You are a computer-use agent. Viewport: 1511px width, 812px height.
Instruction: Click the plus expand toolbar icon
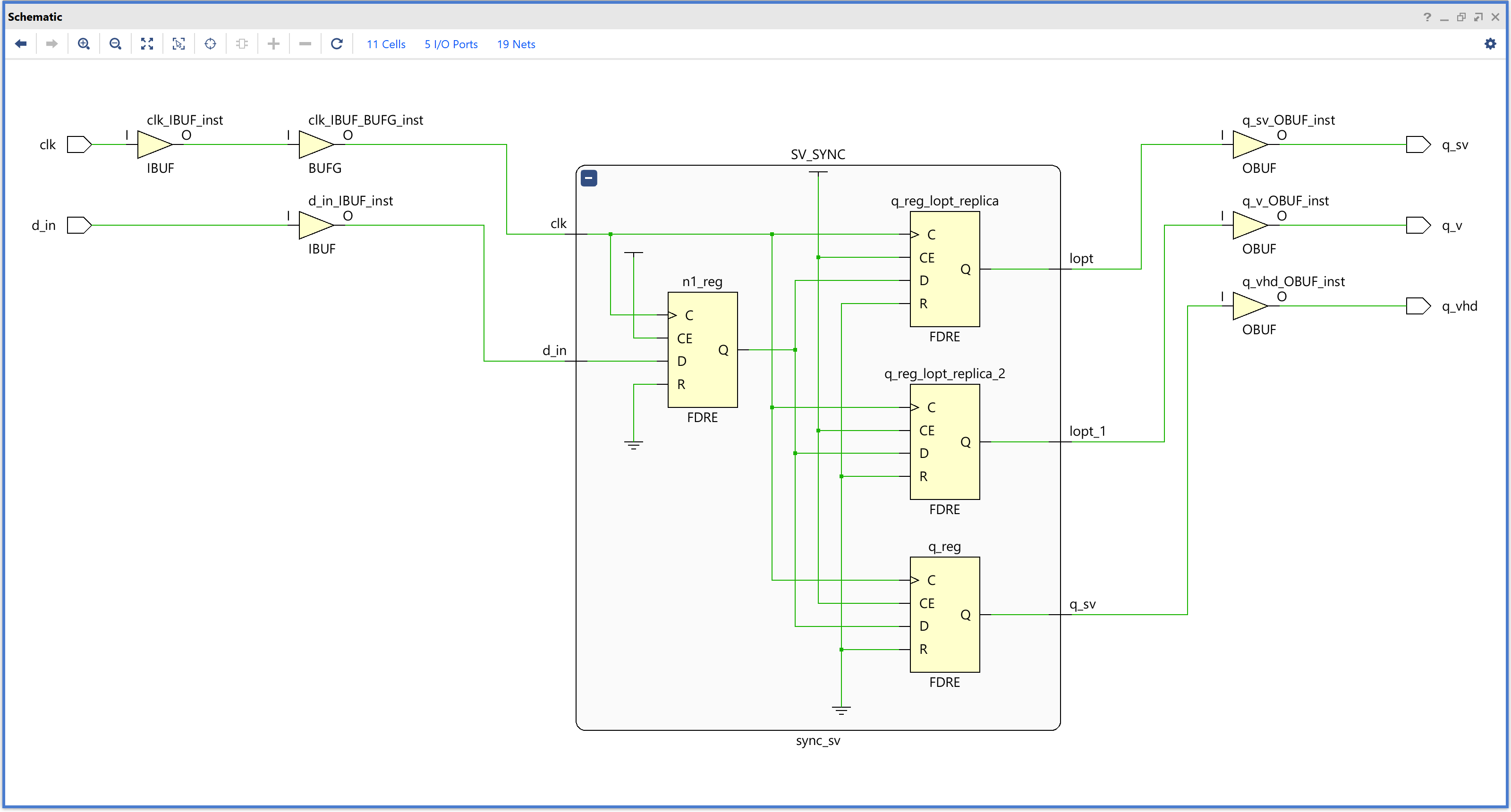point(273,44)
